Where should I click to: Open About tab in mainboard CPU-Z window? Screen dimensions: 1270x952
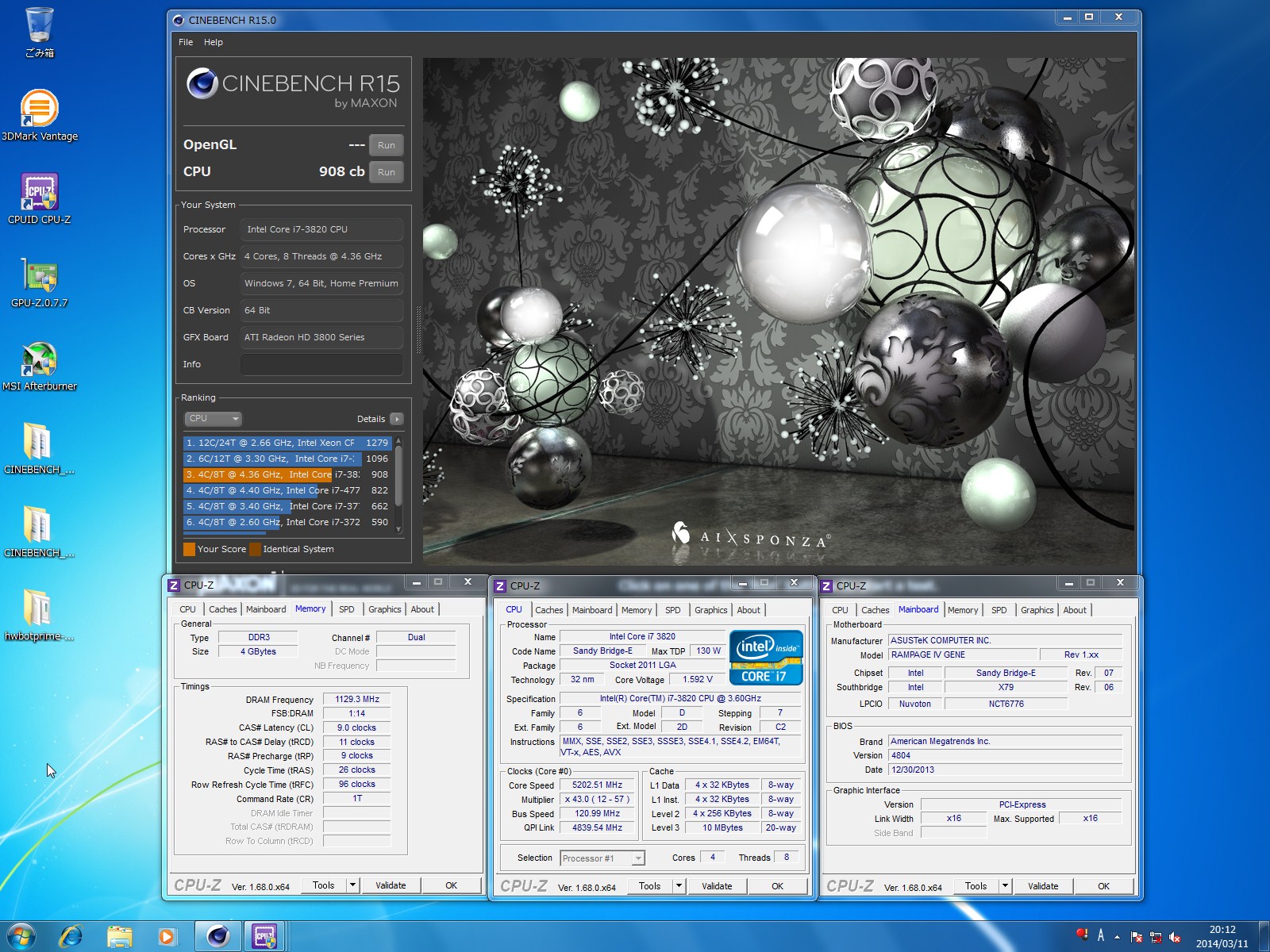[x=1075, y=610]
